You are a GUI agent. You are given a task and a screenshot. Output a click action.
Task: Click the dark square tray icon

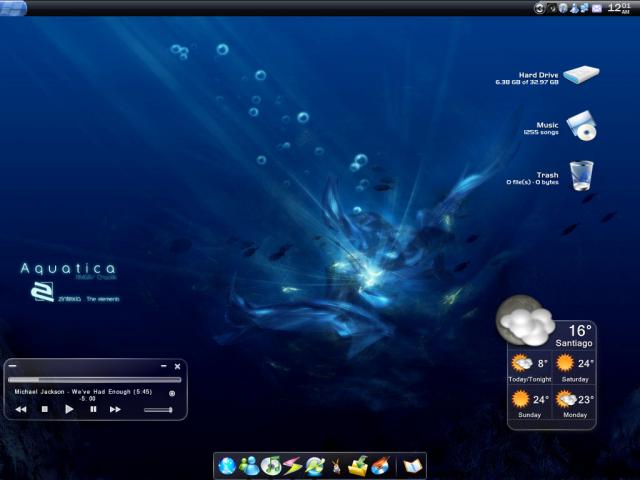552,8
